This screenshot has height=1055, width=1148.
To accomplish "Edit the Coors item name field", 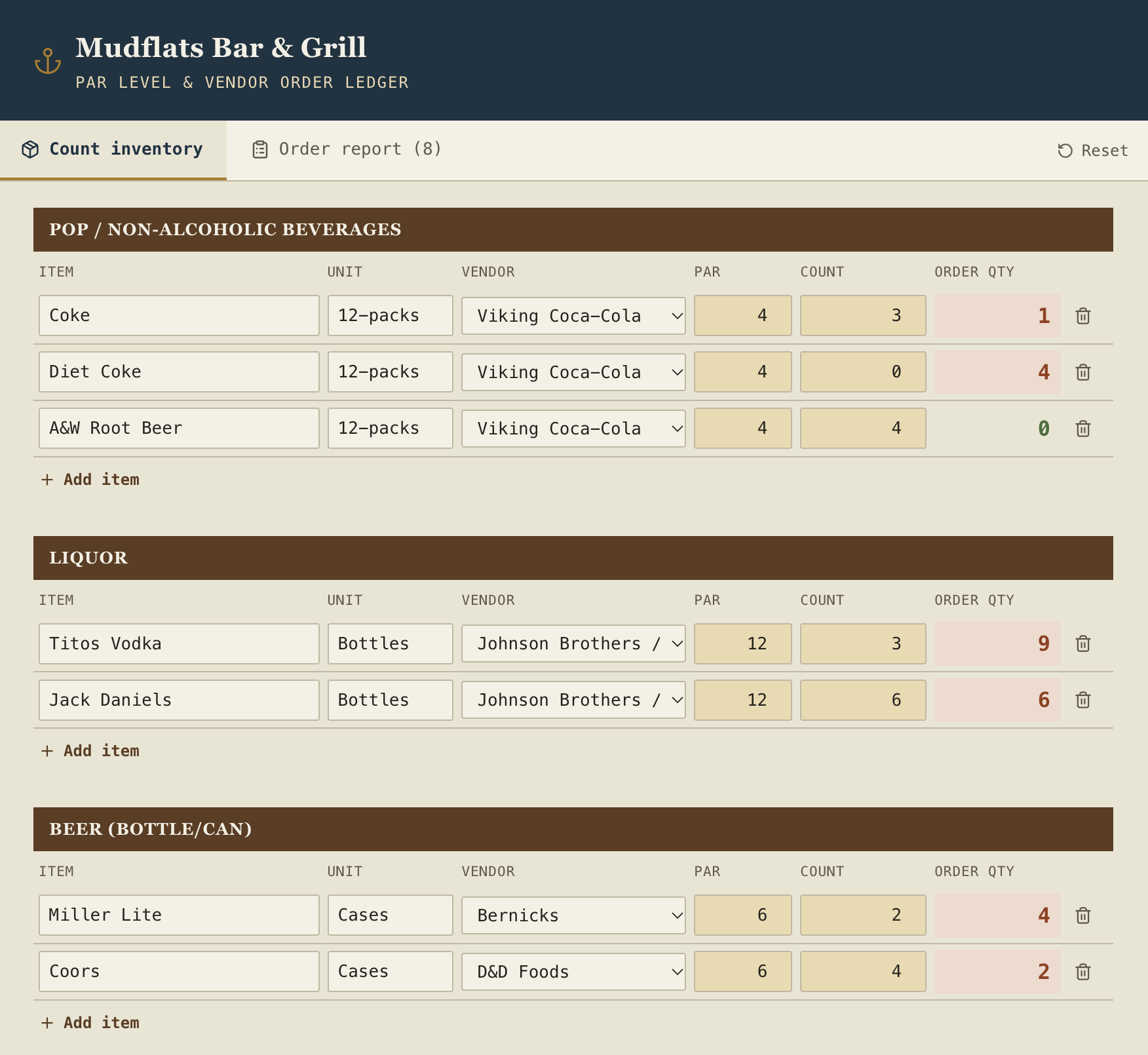I will [179, 972].
